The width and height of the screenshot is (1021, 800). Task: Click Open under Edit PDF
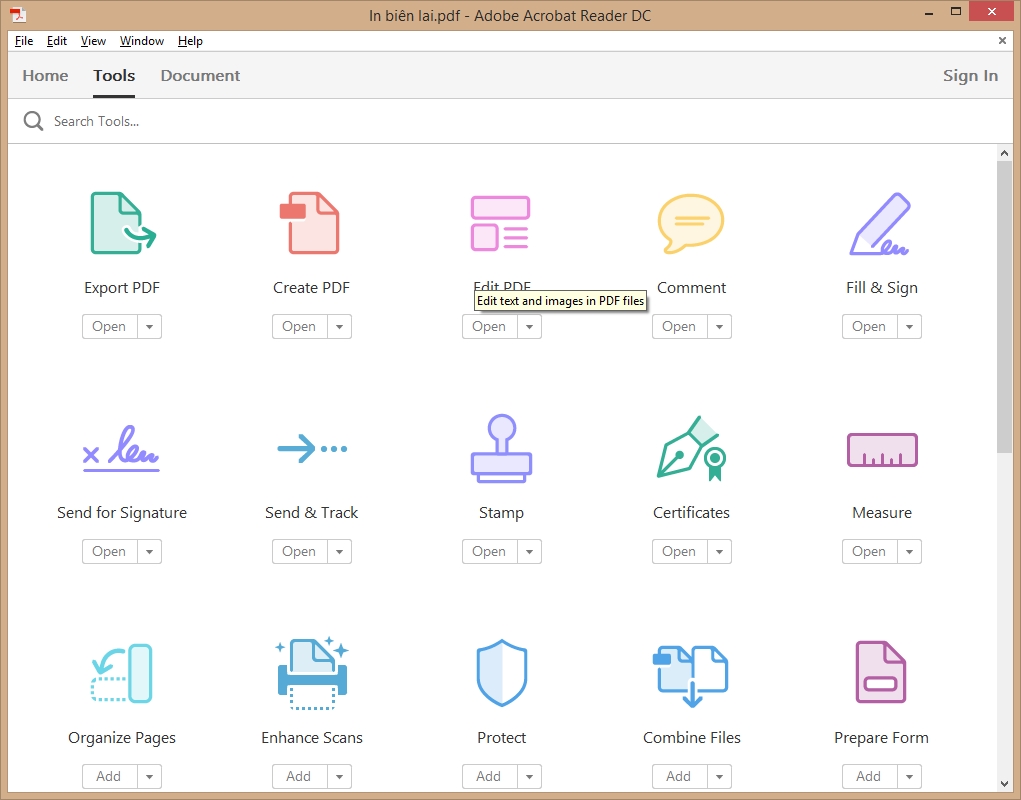(490, 327)
